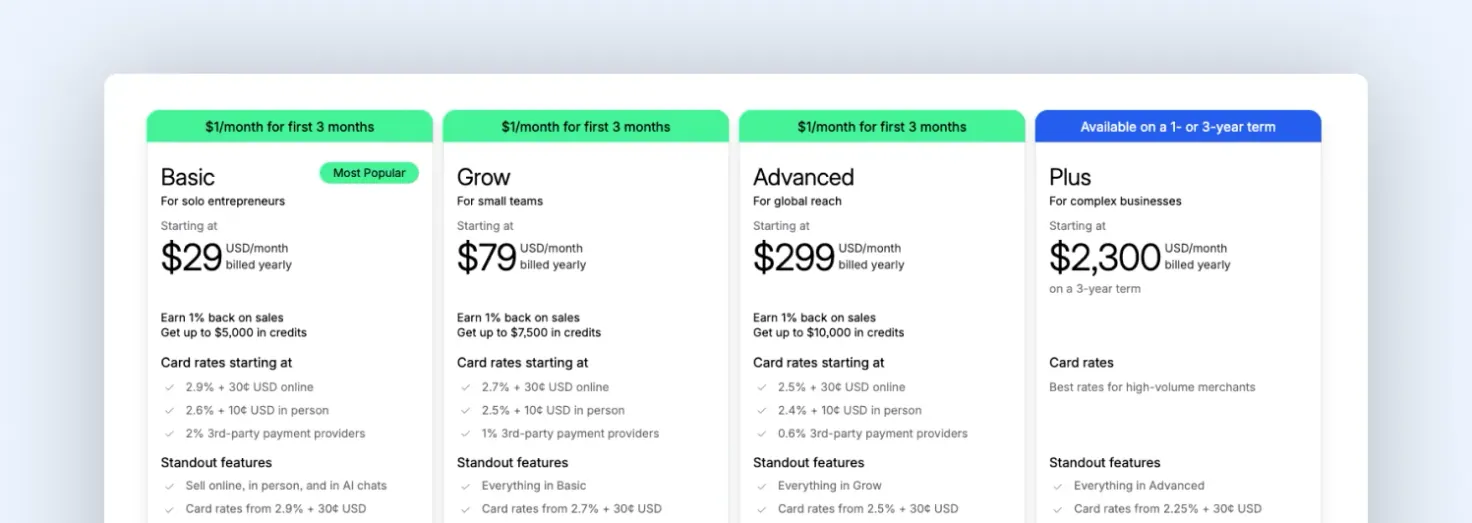Click the Most Popular badge on Basic
The height and width of the screenshot is (523, 1472).
pos(369,173)
